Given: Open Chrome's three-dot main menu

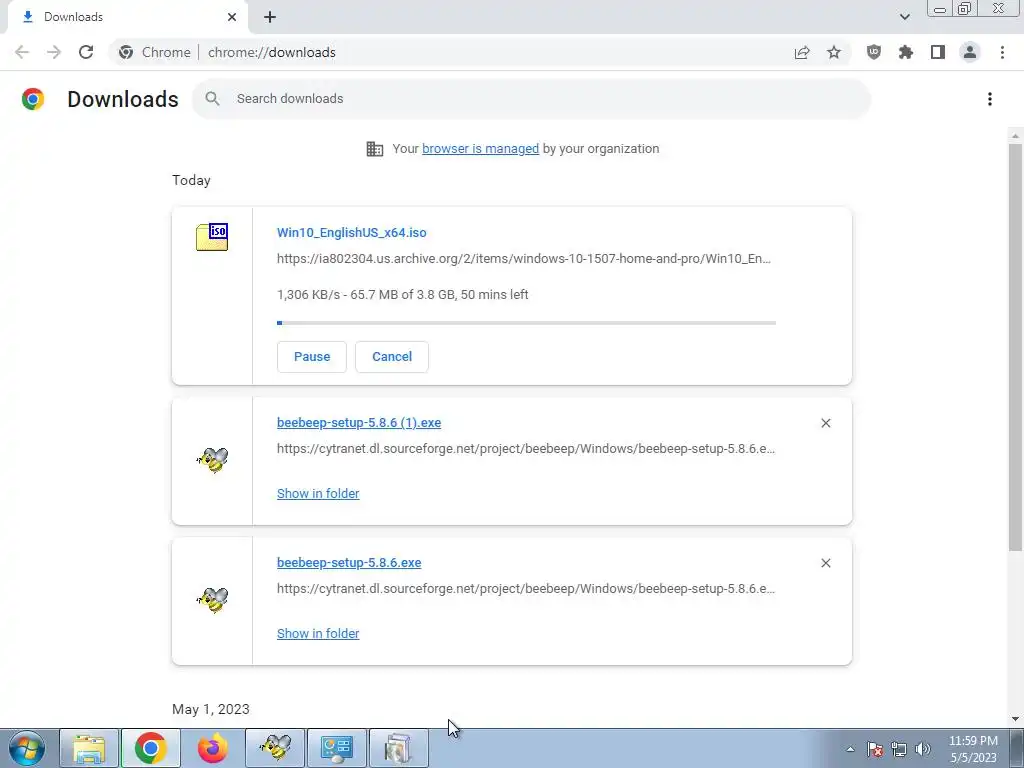Looking at the screenshot, I should coord(1002,52).
